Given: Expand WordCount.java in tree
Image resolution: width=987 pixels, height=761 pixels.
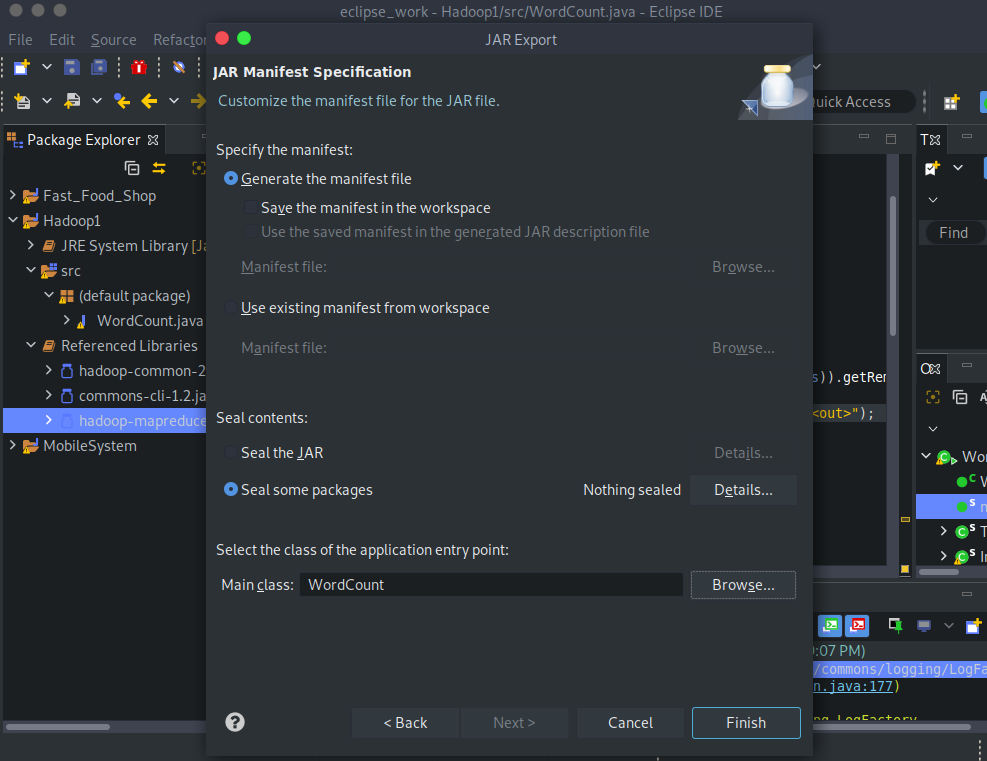Looking at the screenshot, I should click(66, 320).
